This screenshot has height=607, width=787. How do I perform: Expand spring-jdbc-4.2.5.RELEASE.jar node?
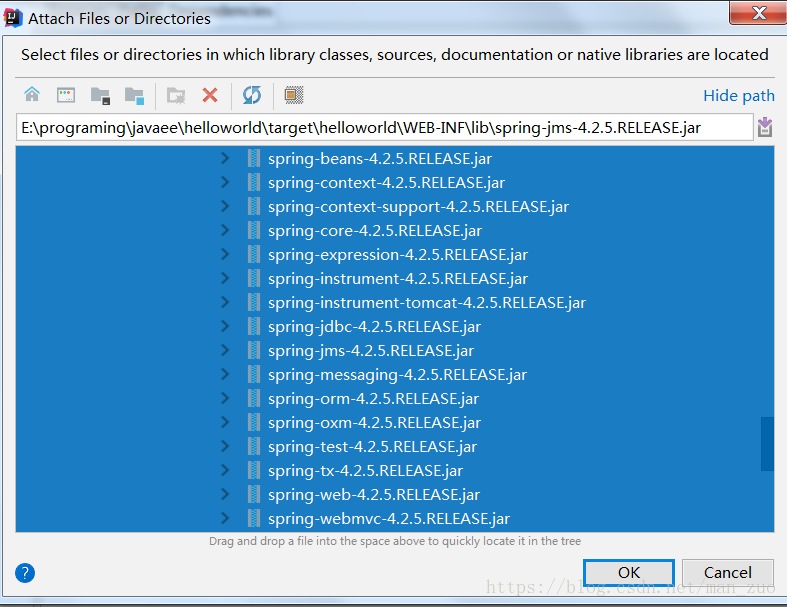(x=225, y=327)
